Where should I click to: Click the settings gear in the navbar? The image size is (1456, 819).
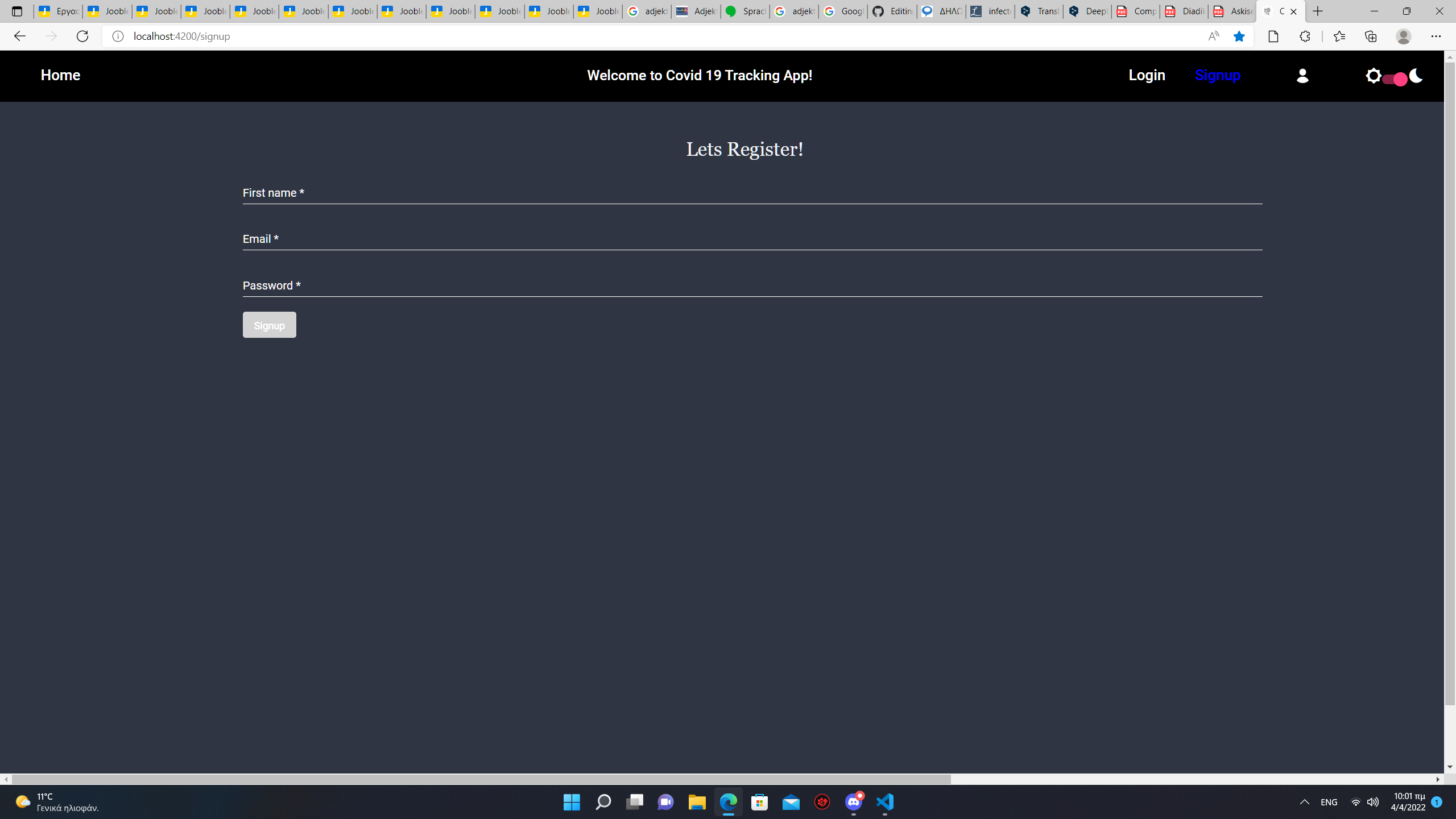(1375, 76)
